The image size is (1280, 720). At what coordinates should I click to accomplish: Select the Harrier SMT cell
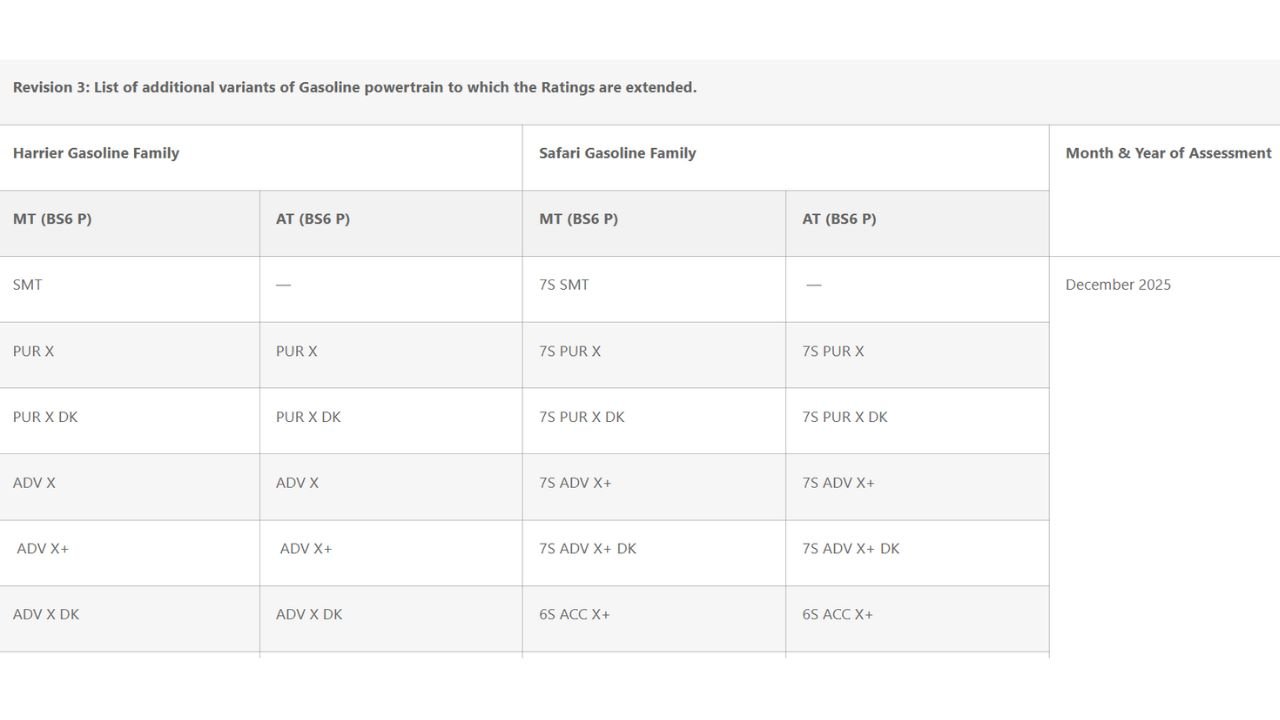[28, 285]
